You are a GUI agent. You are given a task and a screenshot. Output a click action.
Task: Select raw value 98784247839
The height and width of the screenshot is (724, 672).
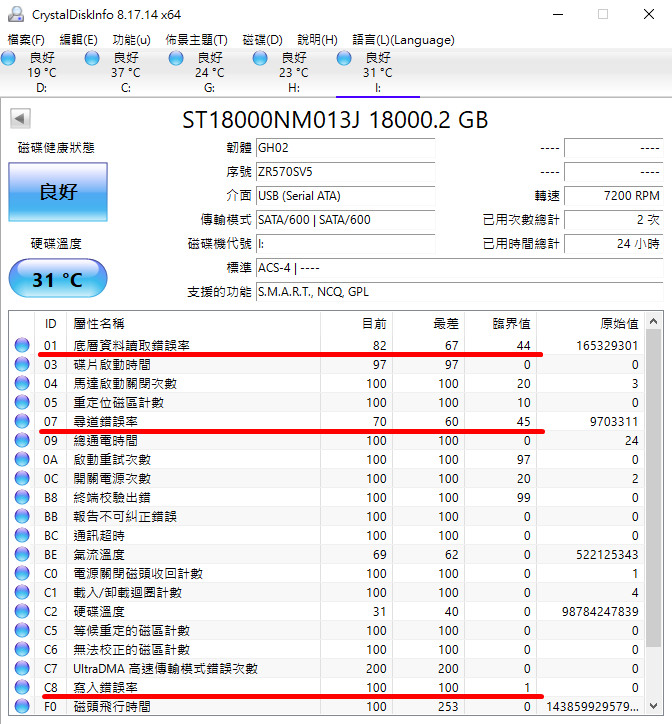(x=600, y=611)
